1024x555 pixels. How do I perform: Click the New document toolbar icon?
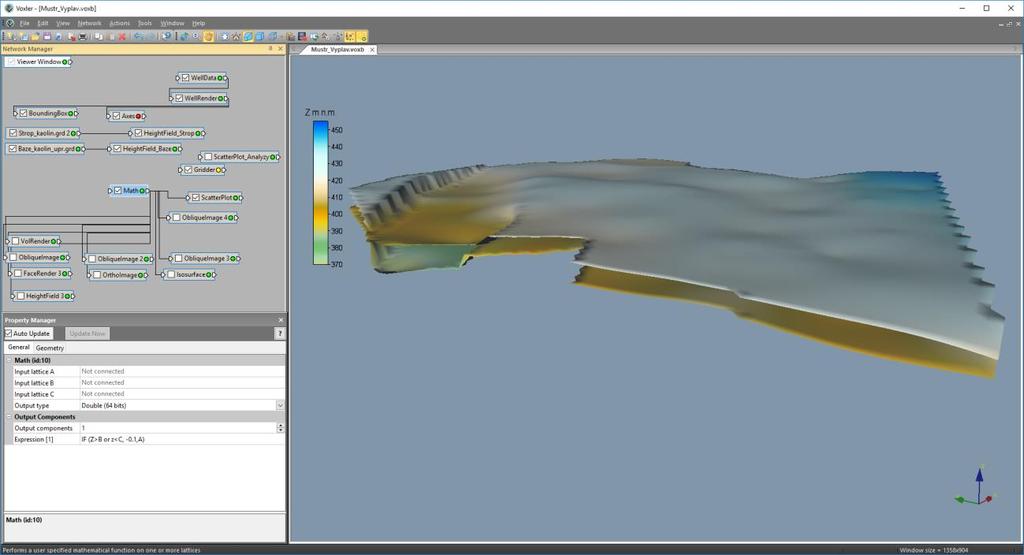point(11,37)
